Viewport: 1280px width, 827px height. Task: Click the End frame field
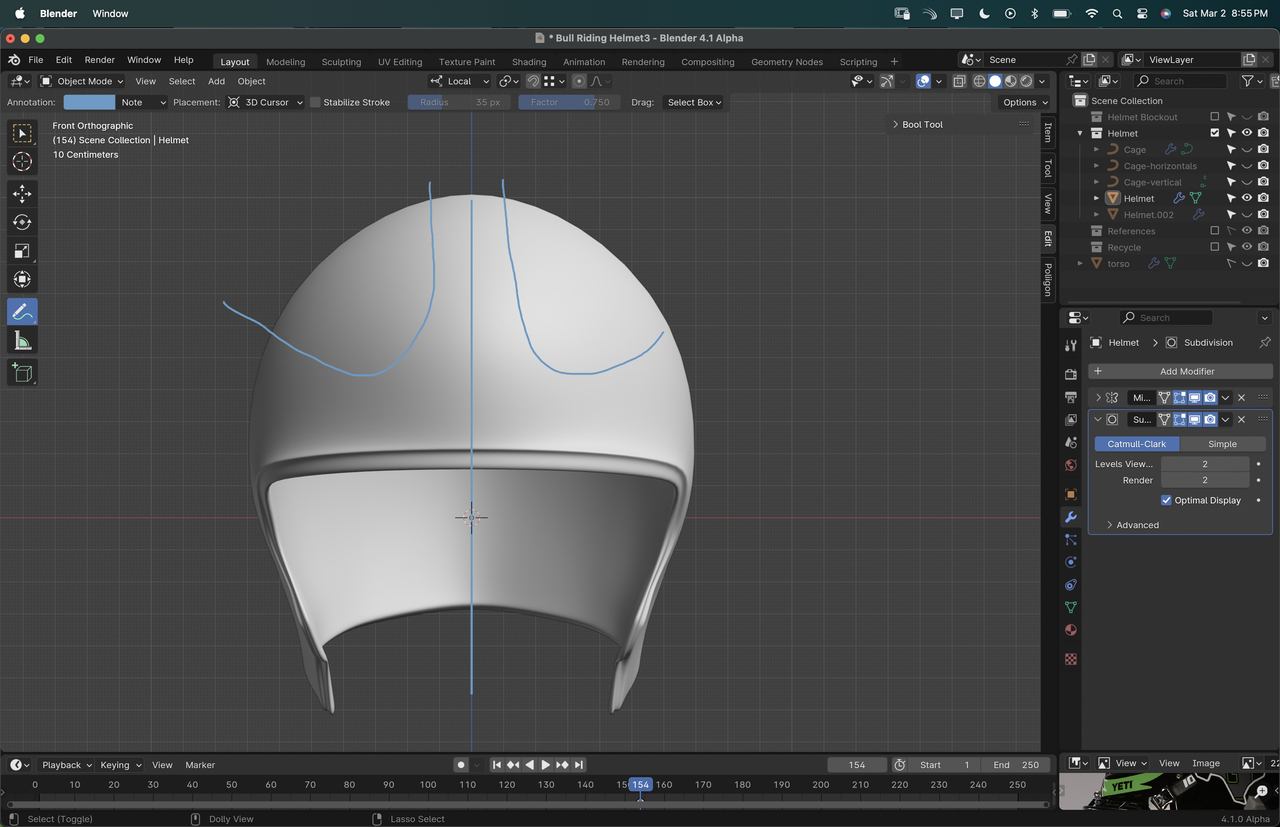coord(1016,765)
